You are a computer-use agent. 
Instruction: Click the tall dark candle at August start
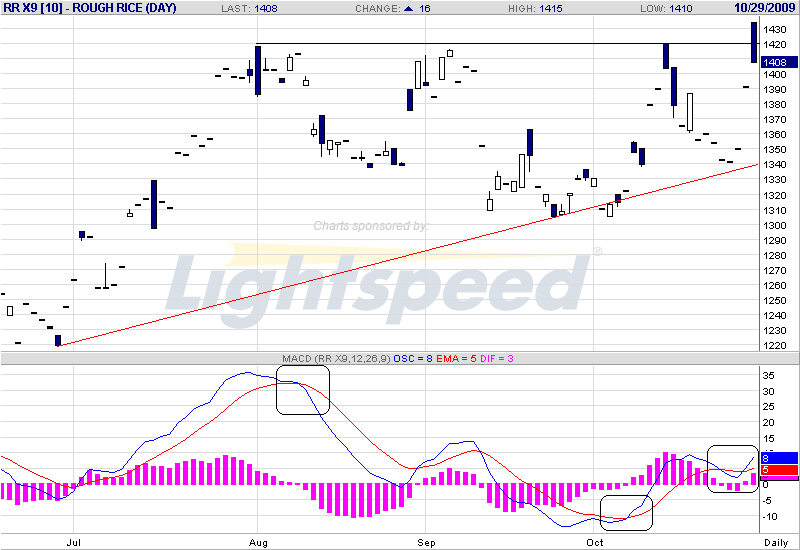(258, 71)
